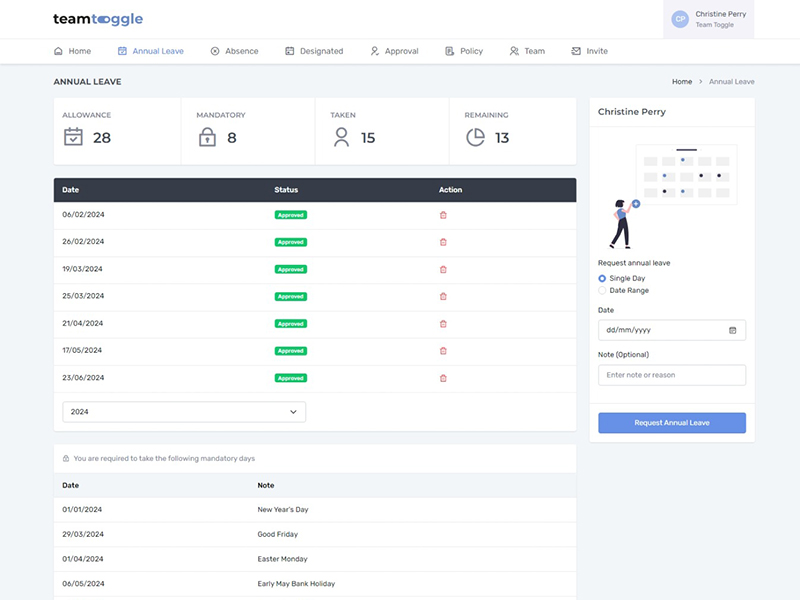
Task: Select the Date Range radio option
Action: pos(602,290)
